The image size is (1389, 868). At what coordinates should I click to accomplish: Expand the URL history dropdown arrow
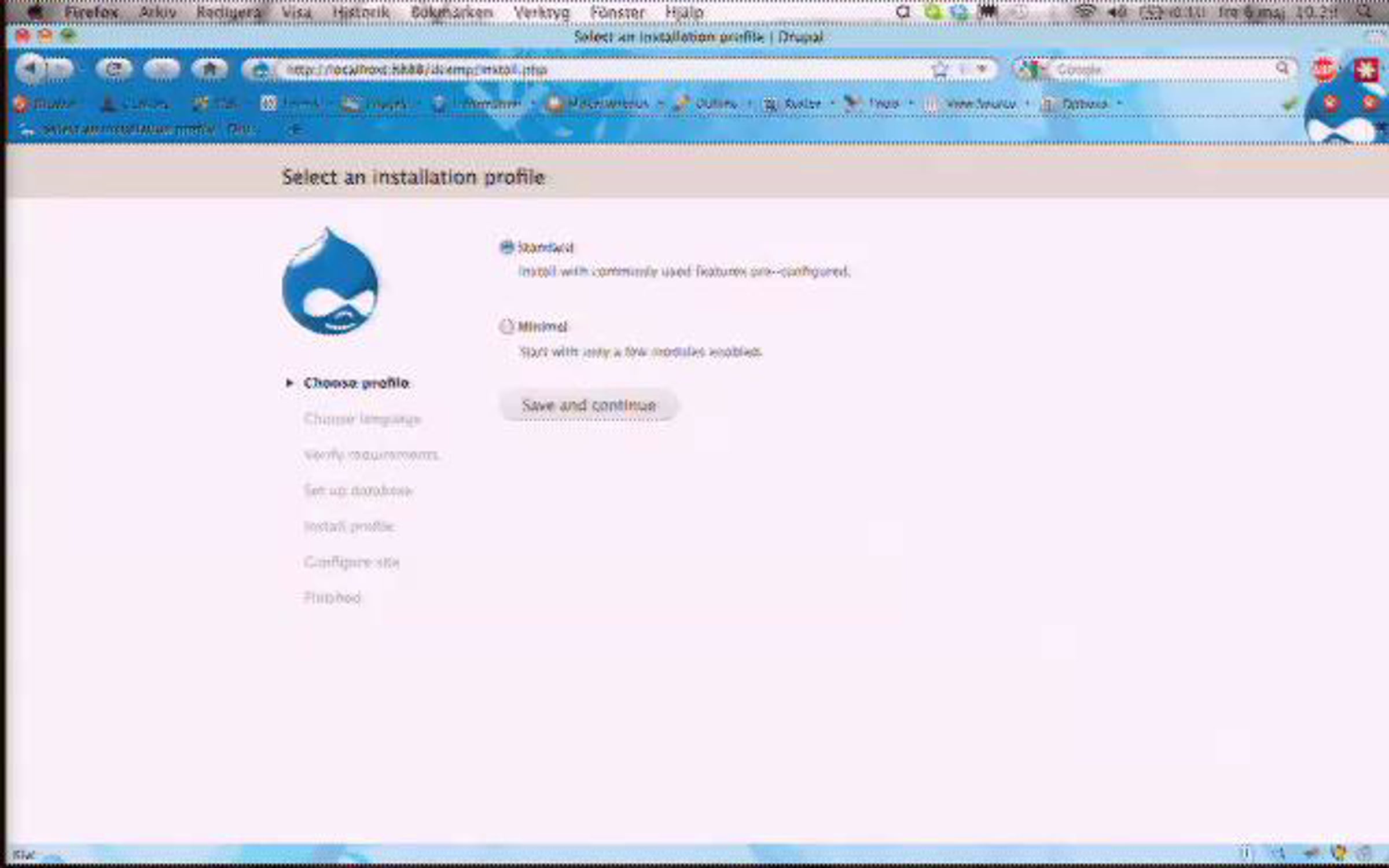(982, 69)
